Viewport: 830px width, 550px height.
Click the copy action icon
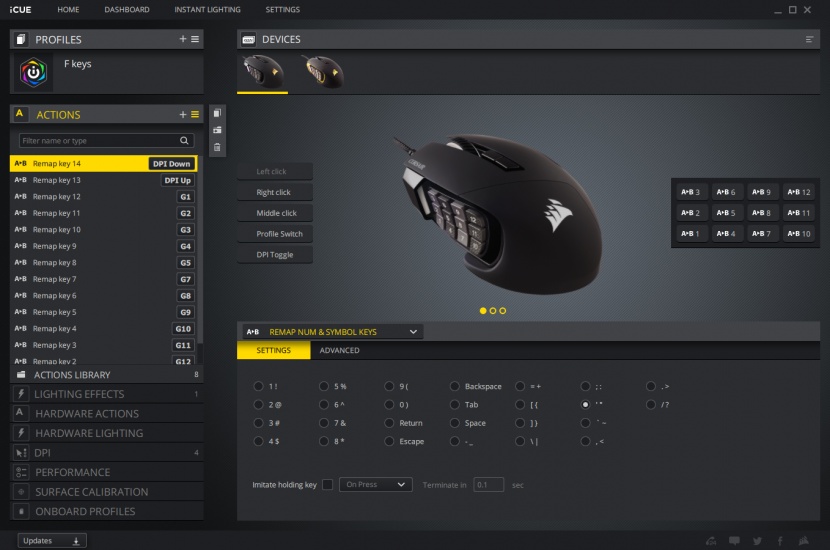(217, 113)
